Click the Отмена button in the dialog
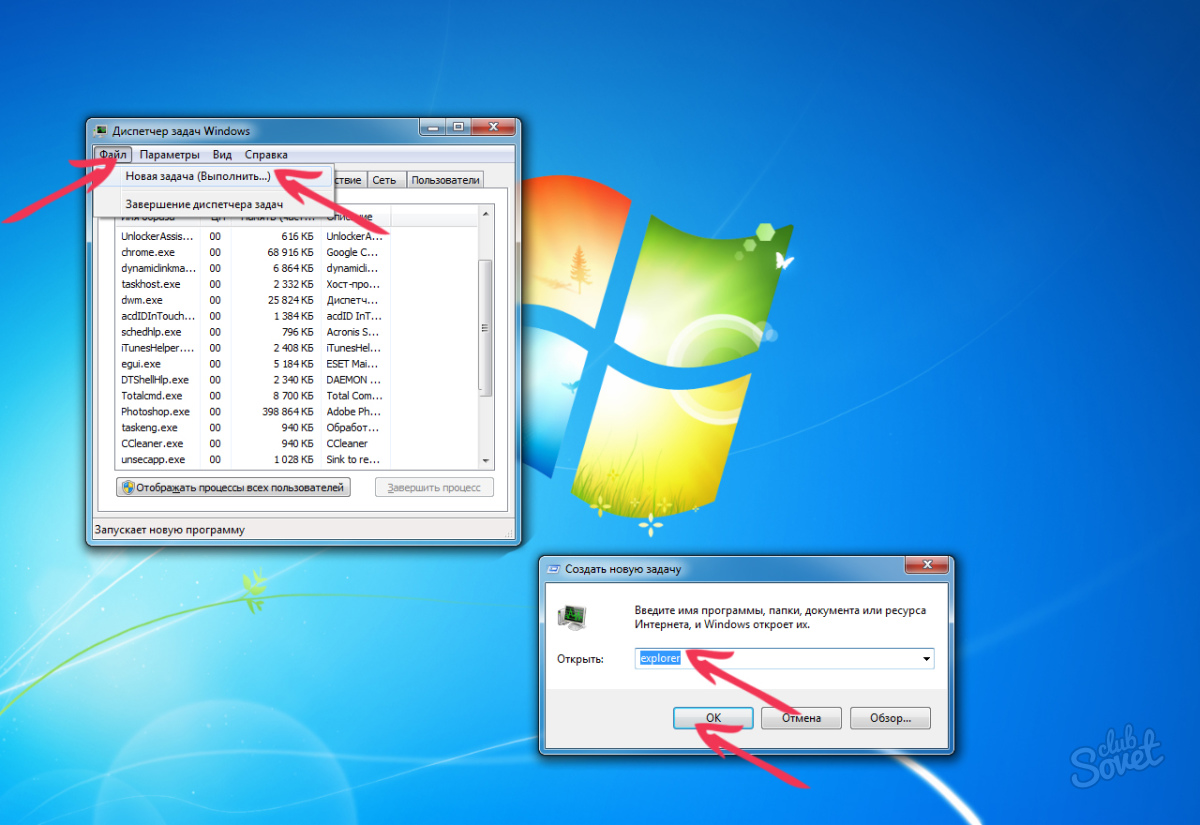The height and width of the screenshot is (825, 1200). (x=801, y=718)
